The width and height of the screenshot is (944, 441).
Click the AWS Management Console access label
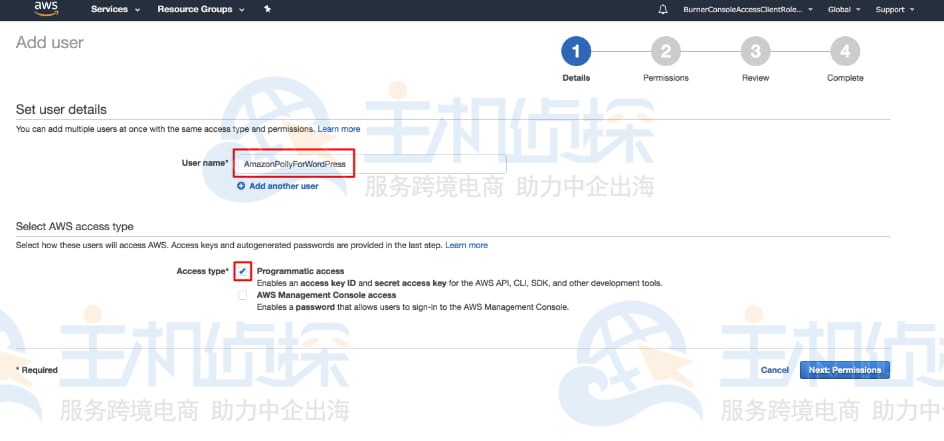326,295
